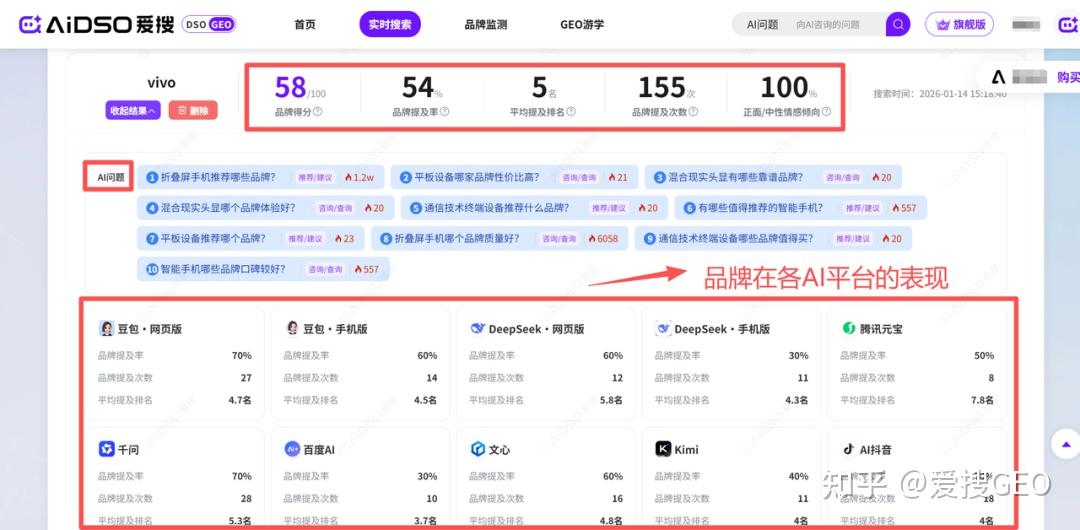Open the AI问题 search type selector

tap(762, 25)
